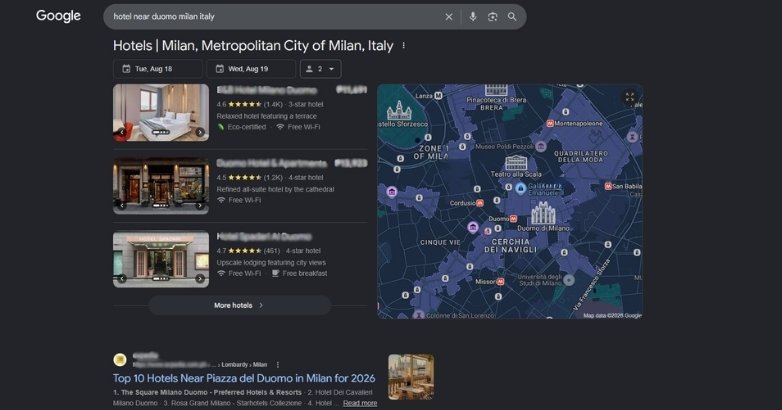Open options menu for Lombardy Milan result
The height and width of the screenshot is (410, 782).
click(x=278, y=365)
